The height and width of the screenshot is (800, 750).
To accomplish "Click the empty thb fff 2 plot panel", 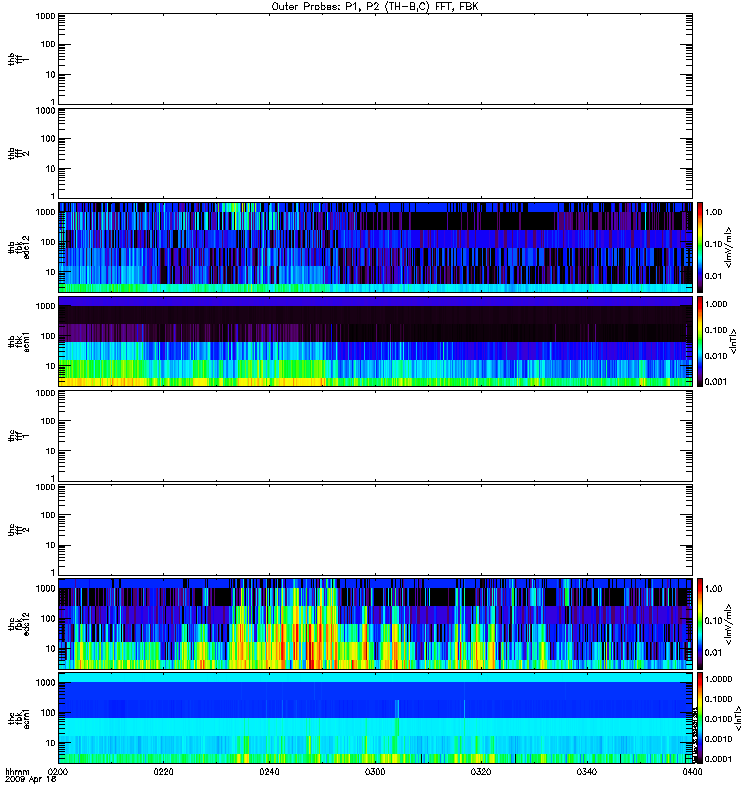I will [375, 153].
